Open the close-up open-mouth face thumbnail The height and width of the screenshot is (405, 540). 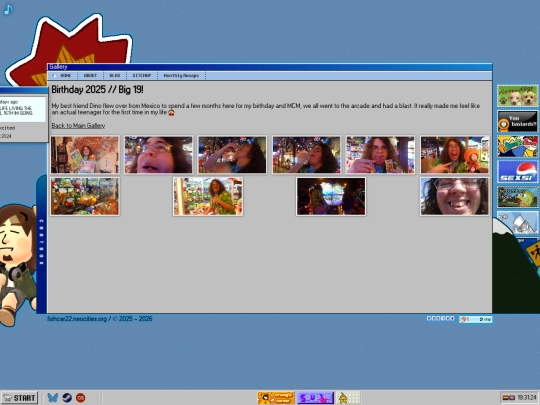coord(158,155)
